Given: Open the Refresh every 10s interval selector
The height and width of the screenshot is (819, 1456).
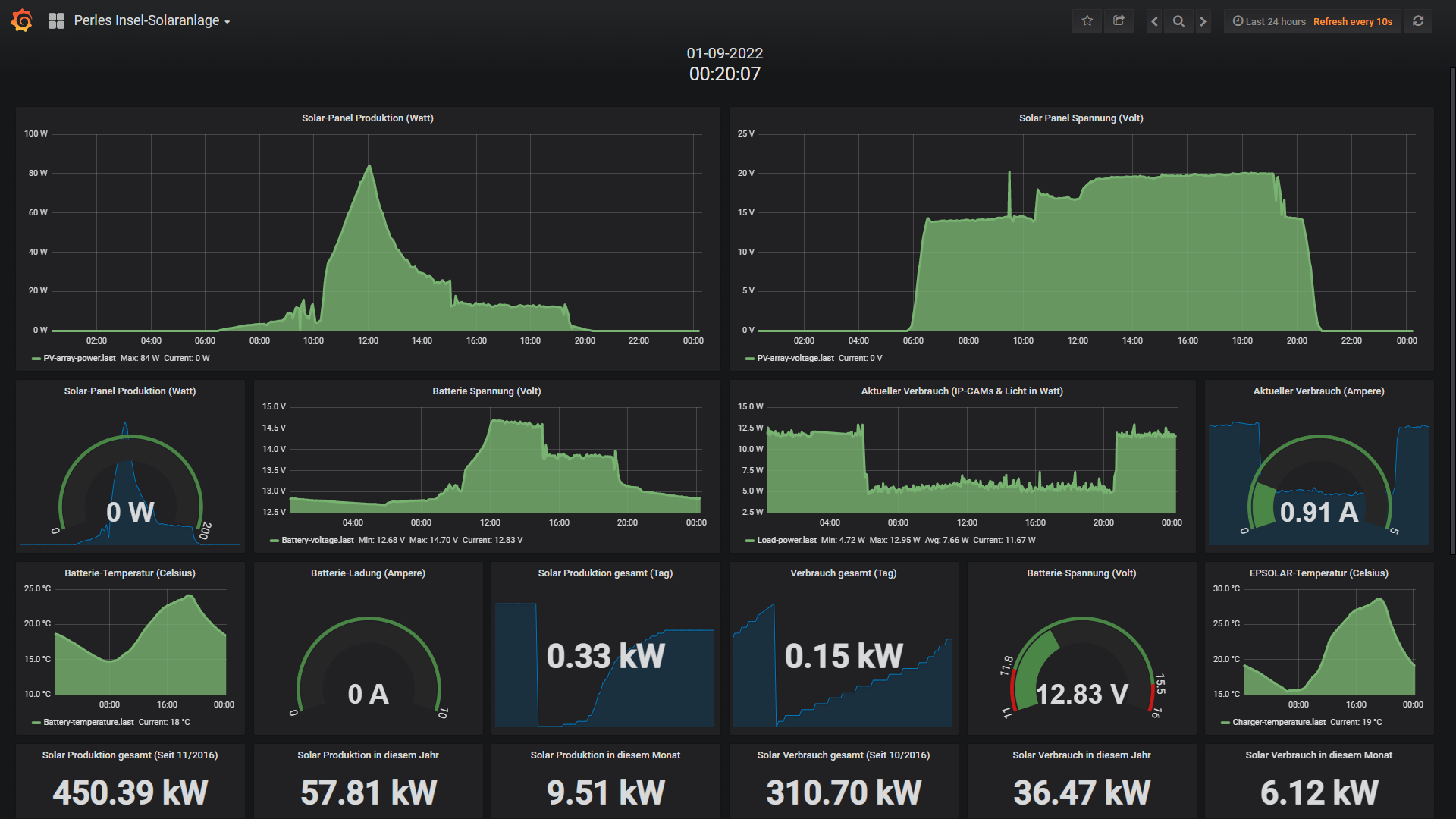Looking at the screenshot, I should [x=1352, y=21].
